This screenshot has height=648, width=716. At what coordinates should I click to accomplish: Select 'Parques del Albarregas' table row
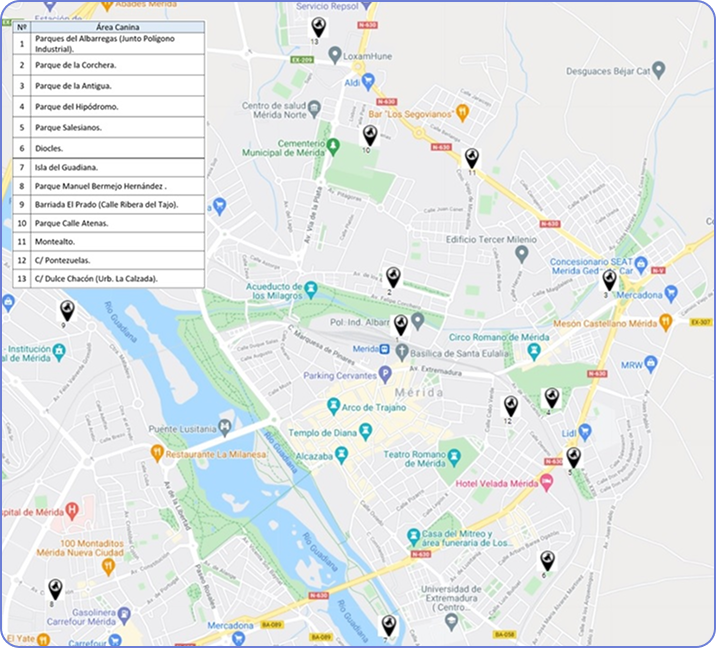pyautogui.click(x=109, y=43)
